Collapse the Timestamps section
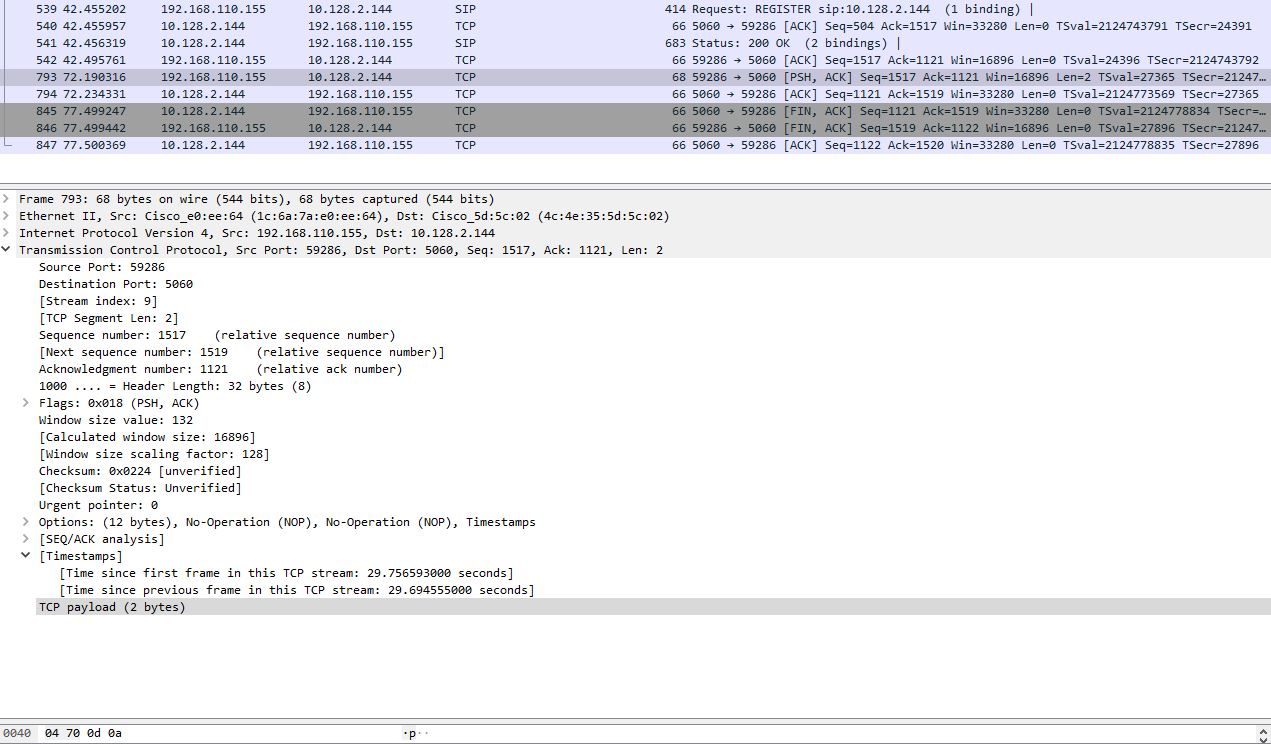The image size is (1271, 744). pos(25,555)
